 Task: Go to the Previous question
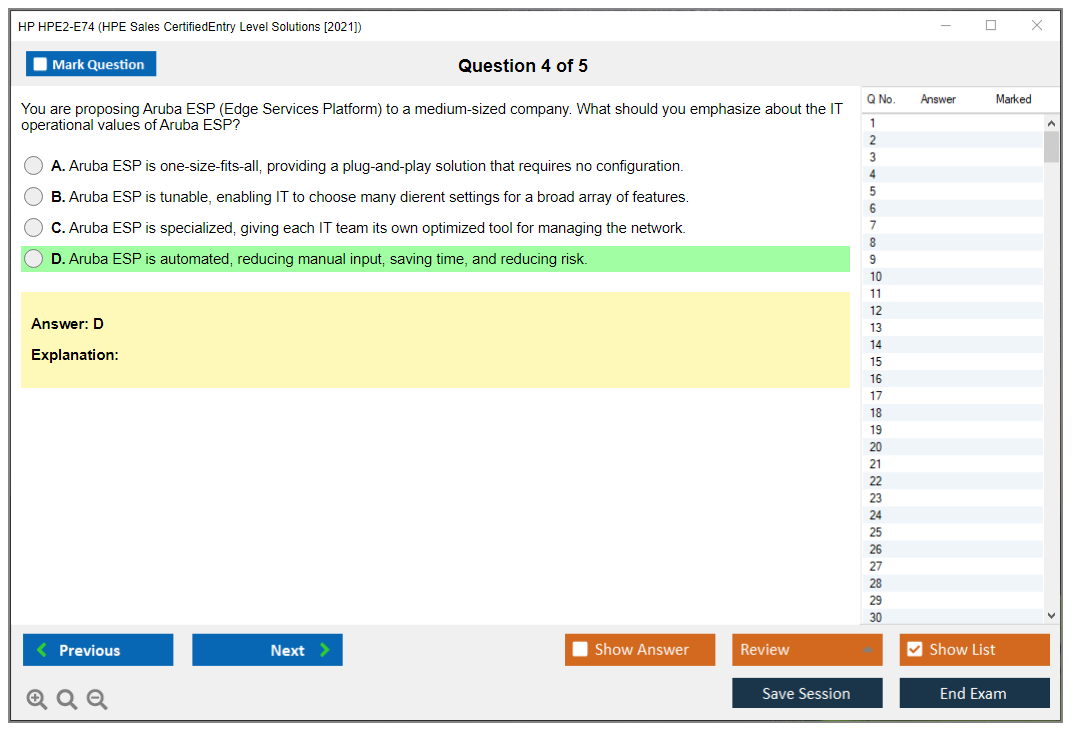[x=98, y=650]
